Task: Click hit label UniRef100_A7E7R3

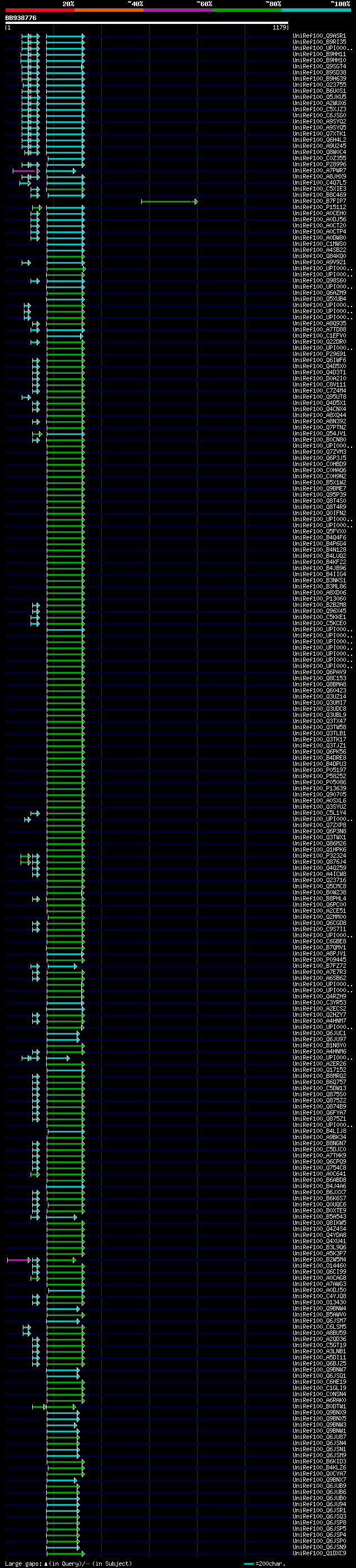Action: point(319,972)
